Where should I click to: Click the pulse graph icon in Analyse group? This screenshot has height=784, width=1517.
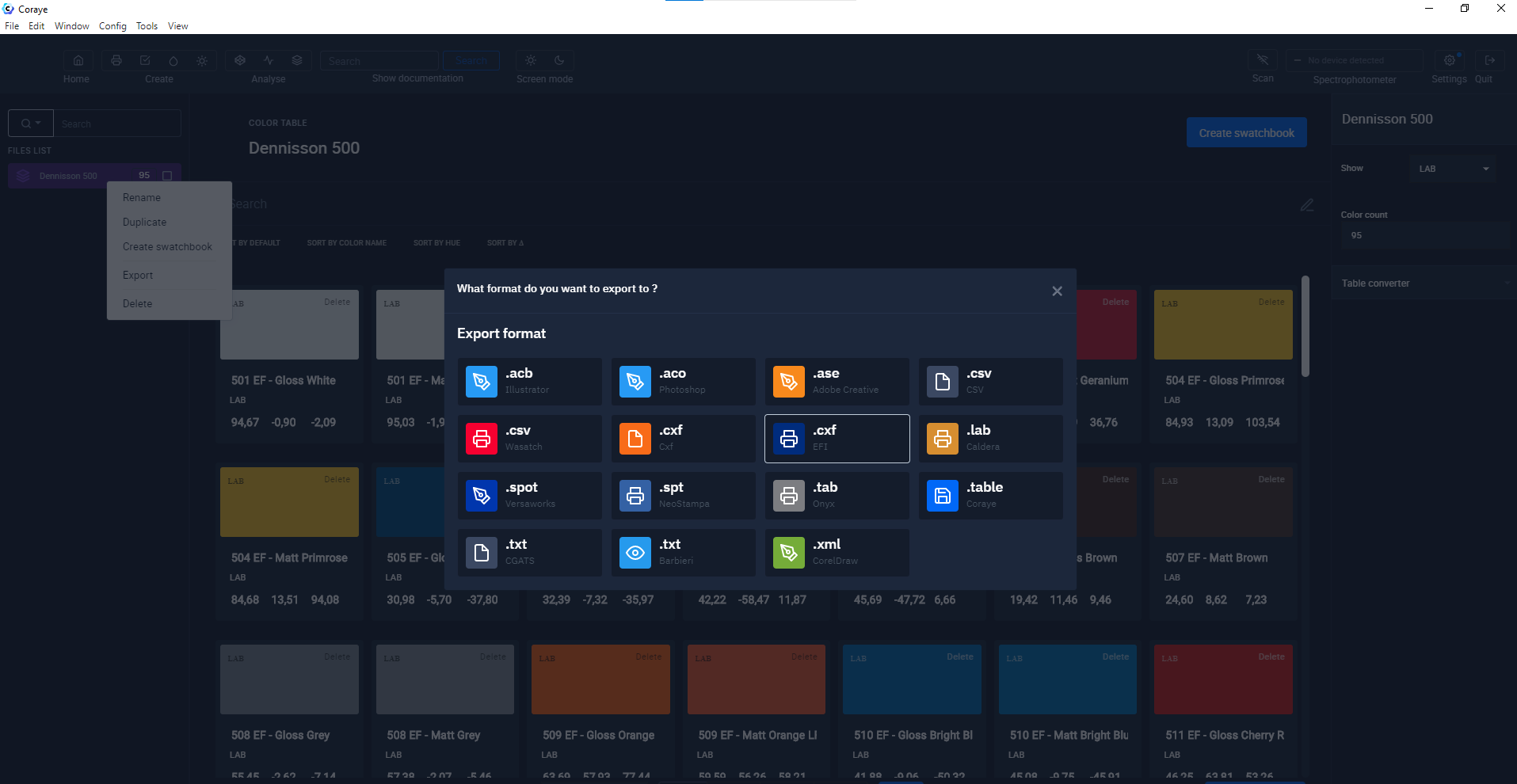[x=269, y=61]
